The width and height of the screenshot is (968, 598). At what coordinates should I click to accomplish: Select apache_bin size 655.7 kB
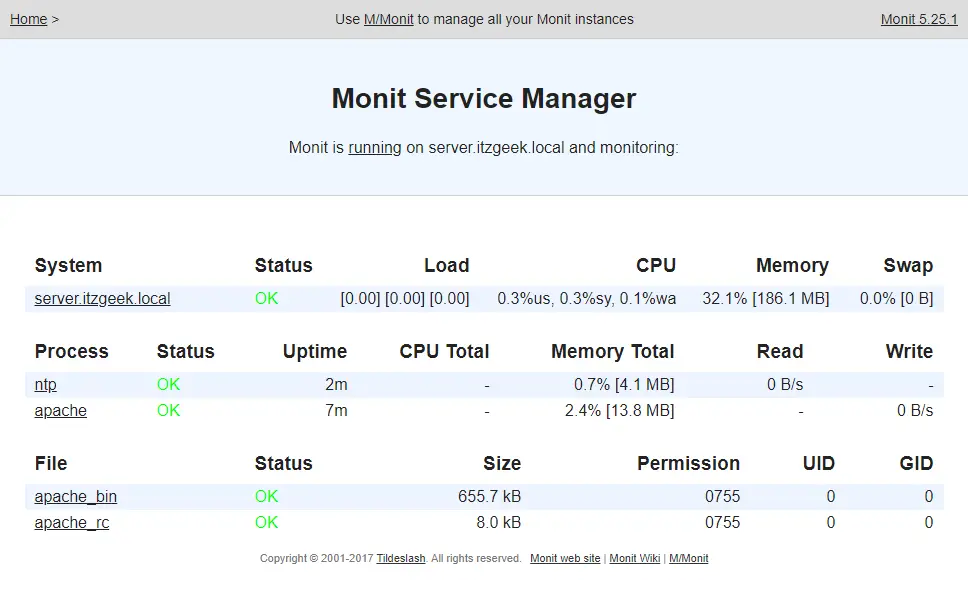pos(490,496)
